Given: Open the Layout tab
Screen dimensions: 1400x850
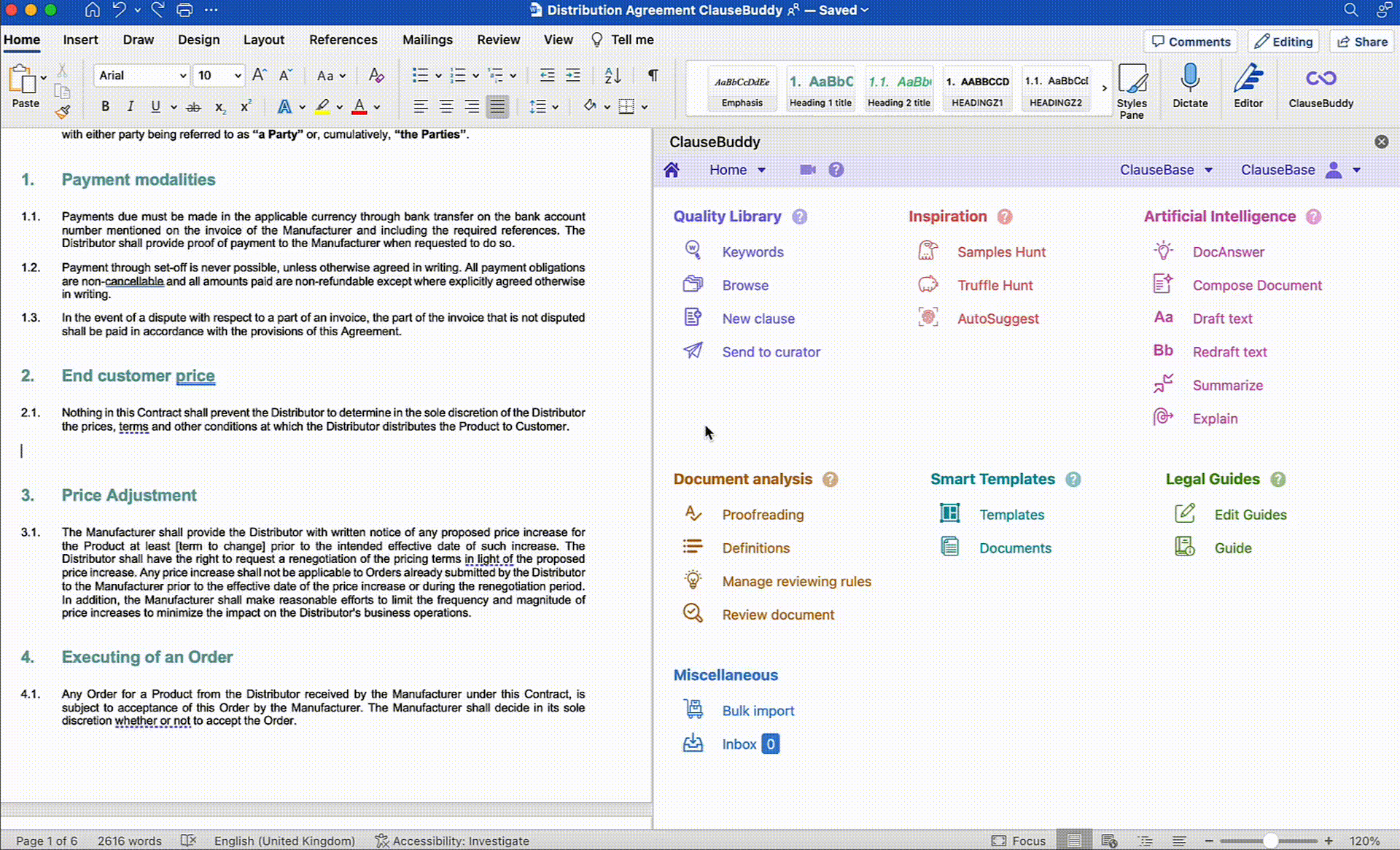Looking at the screenshot, I should [x=263, y=40].
